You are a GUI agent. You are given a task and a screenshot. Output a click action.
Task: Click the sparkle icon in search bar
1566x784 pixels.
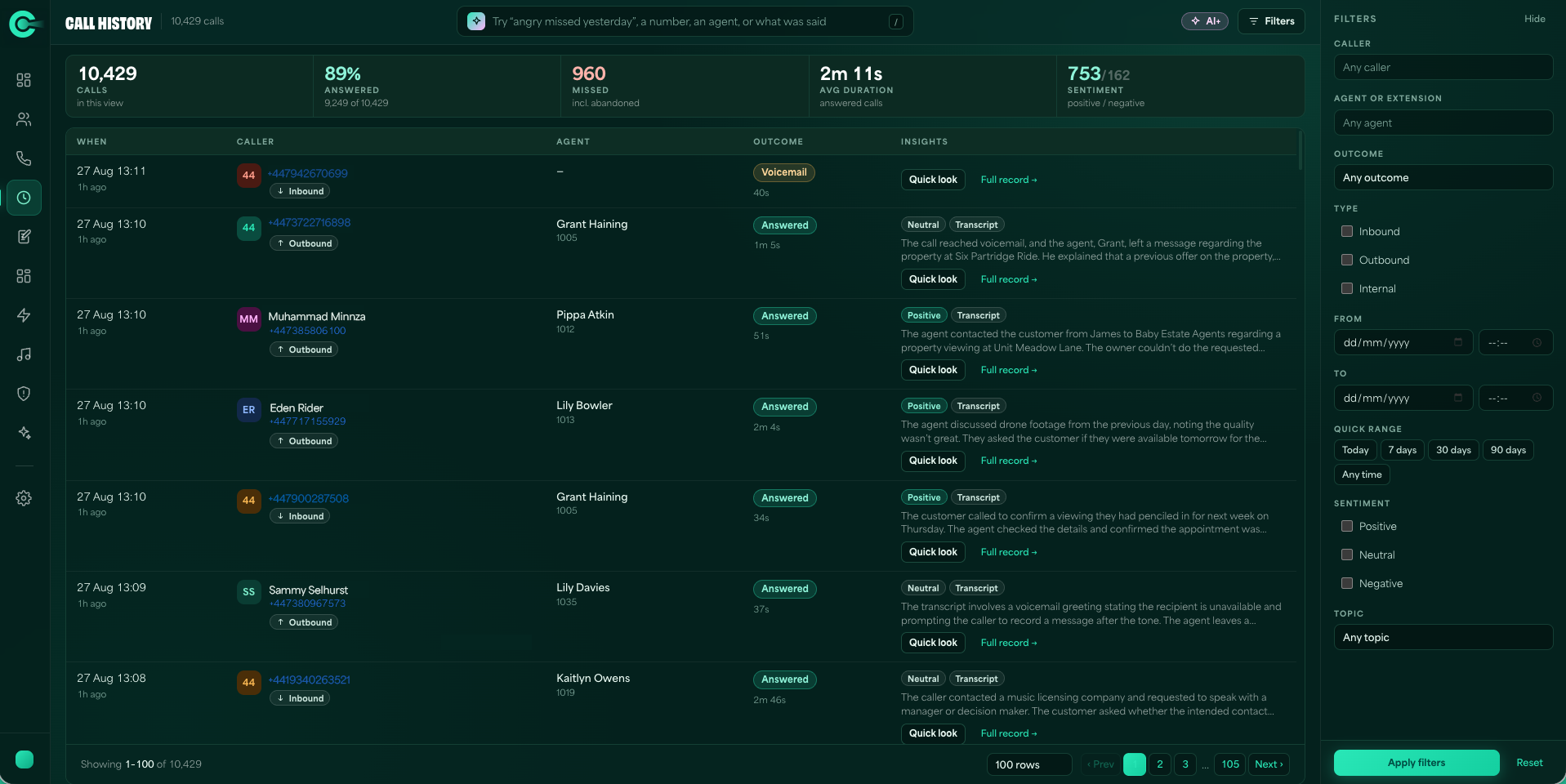(x=476, y=22)
